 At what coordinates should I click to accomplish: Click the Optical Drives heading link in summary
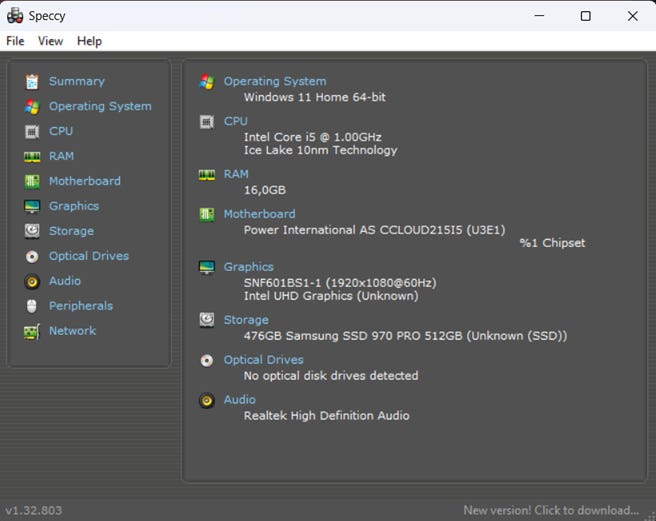(263, 359)
